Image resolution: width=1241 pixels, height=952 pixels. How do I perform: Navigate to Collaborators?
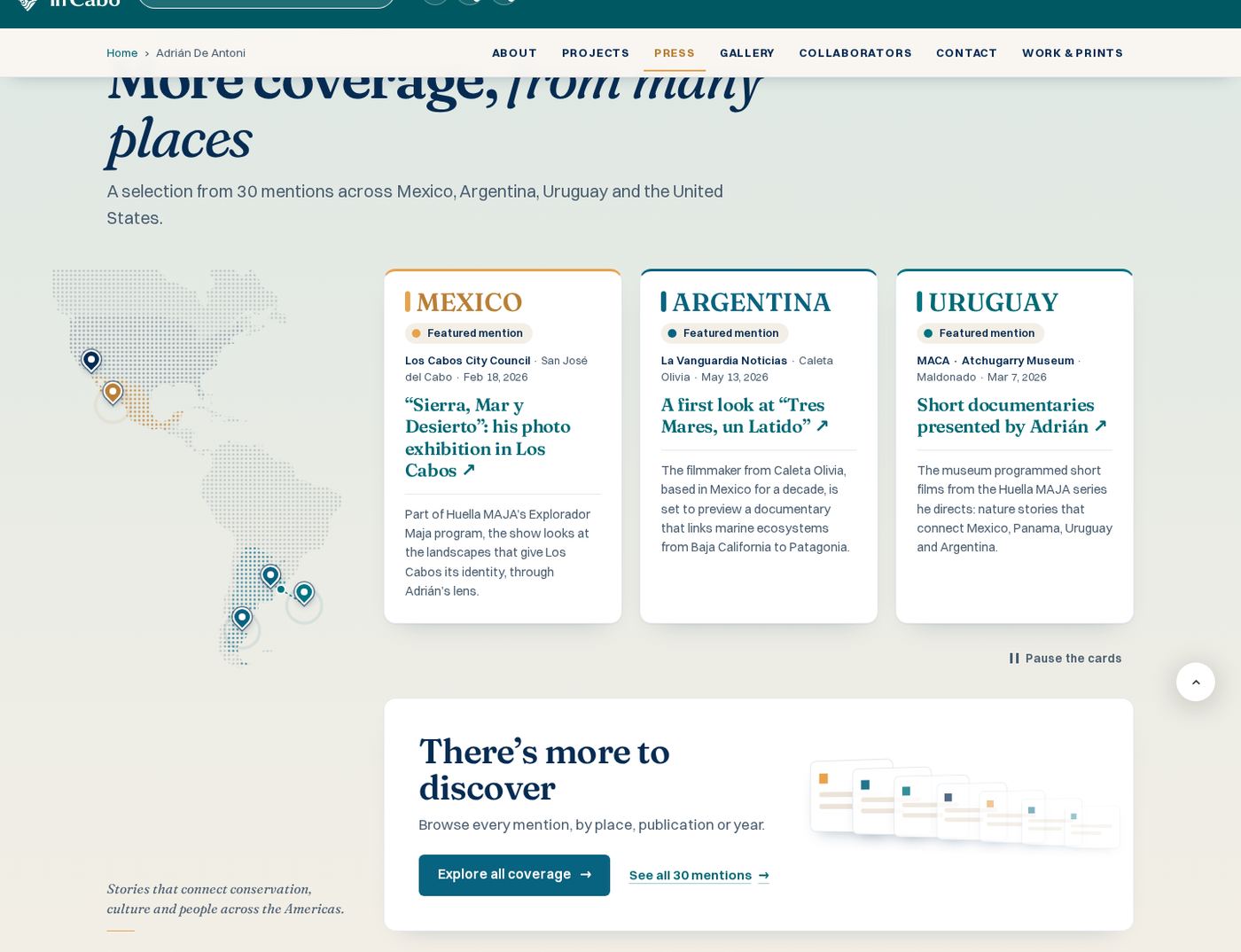855,53
